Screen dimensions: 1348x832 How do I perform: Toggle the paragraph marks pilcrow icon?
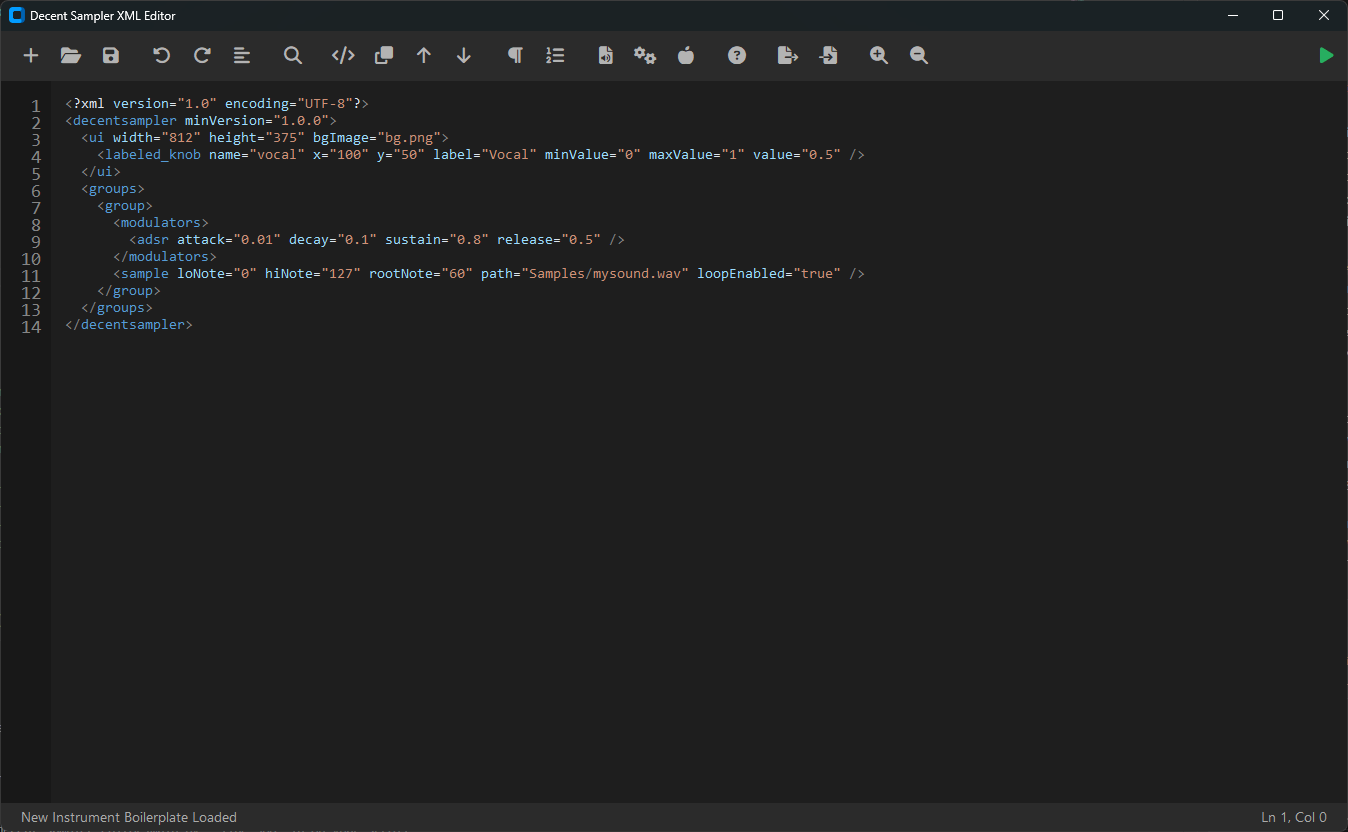[515, 56]
